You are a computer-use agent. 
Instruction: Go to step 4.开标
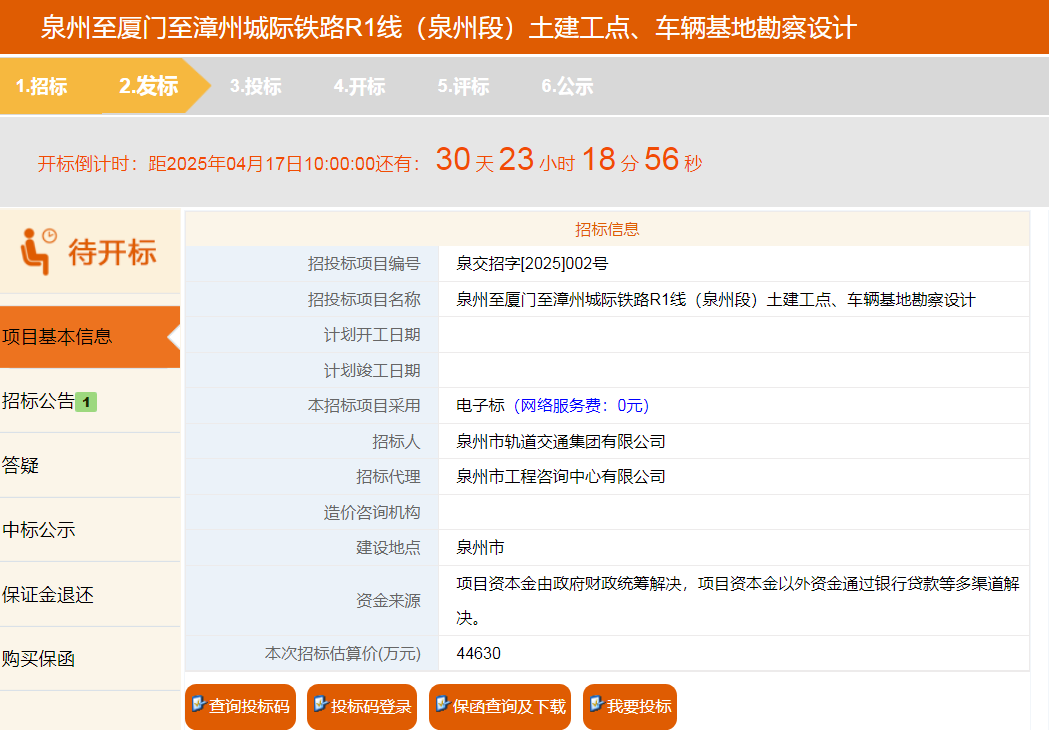pos(359,86)
